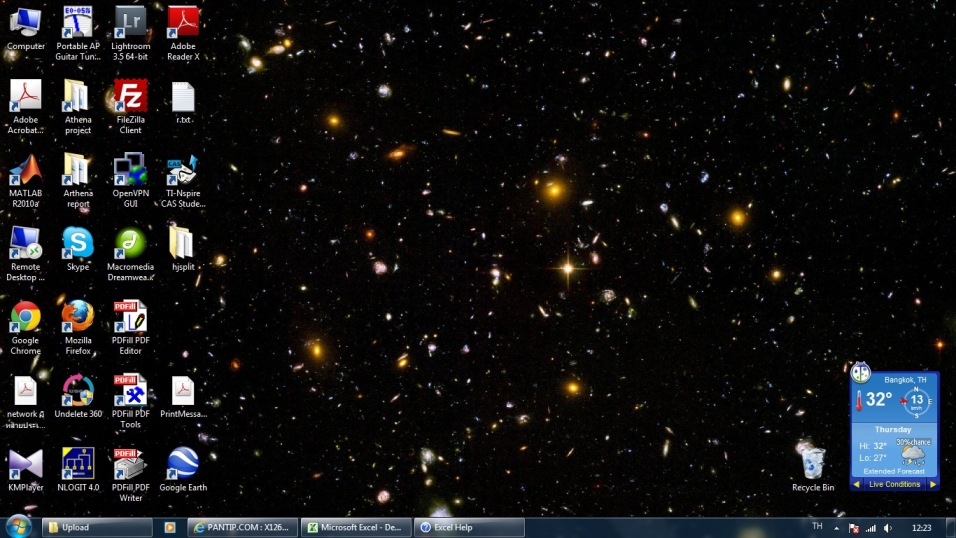Open Google Earth shortcut
The image size is (956, 538).
[183, 470]
